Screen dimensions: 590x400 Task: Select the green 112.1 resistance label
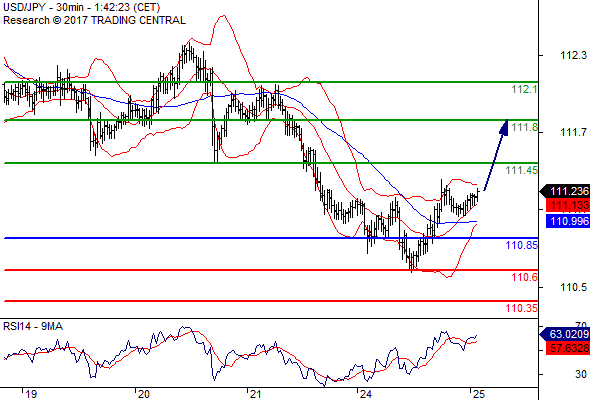524,90
